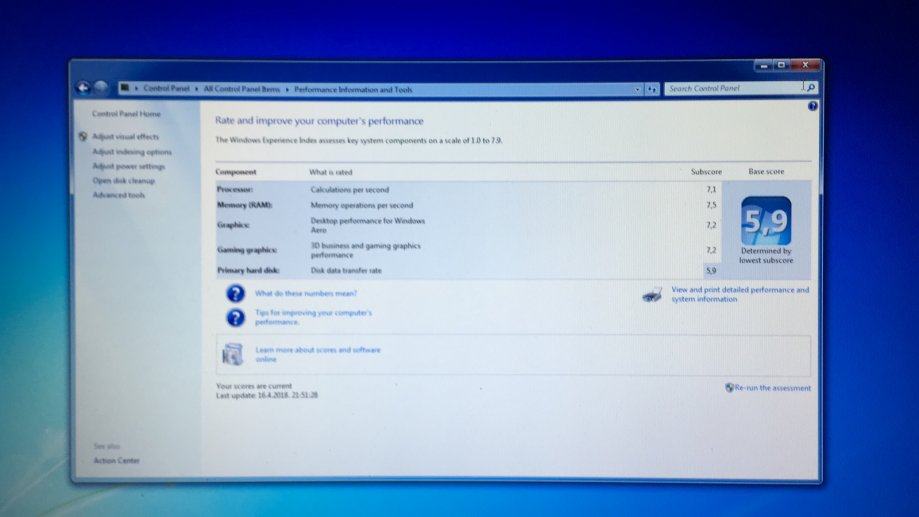Image resolution: width=919 pixels, height=517 pixels.
Task: Click the software box icon beside Learn more
Action: click(232, 354)
